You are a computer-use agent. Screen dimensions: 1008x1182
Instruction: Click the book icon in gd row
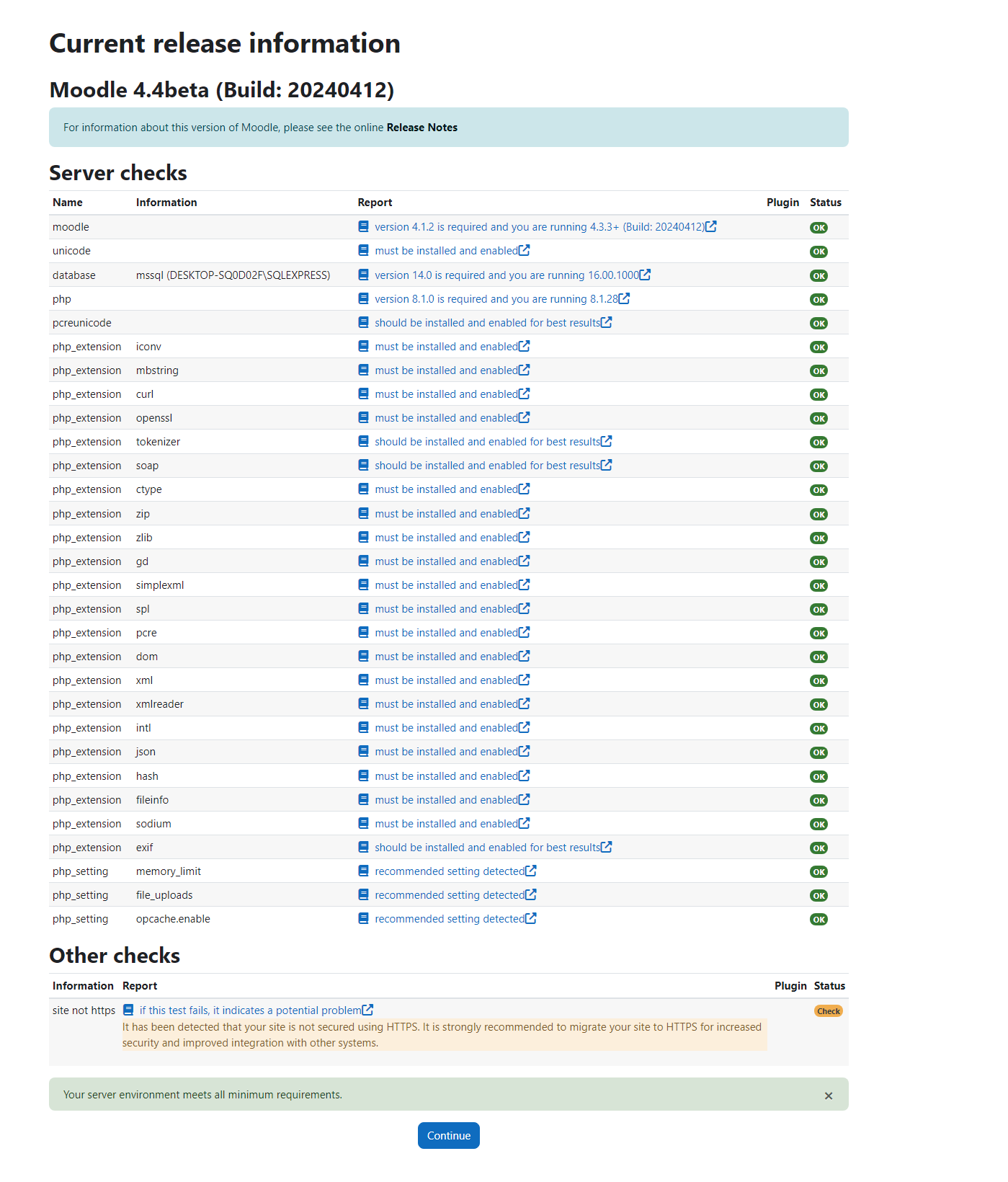coord(364,561)
